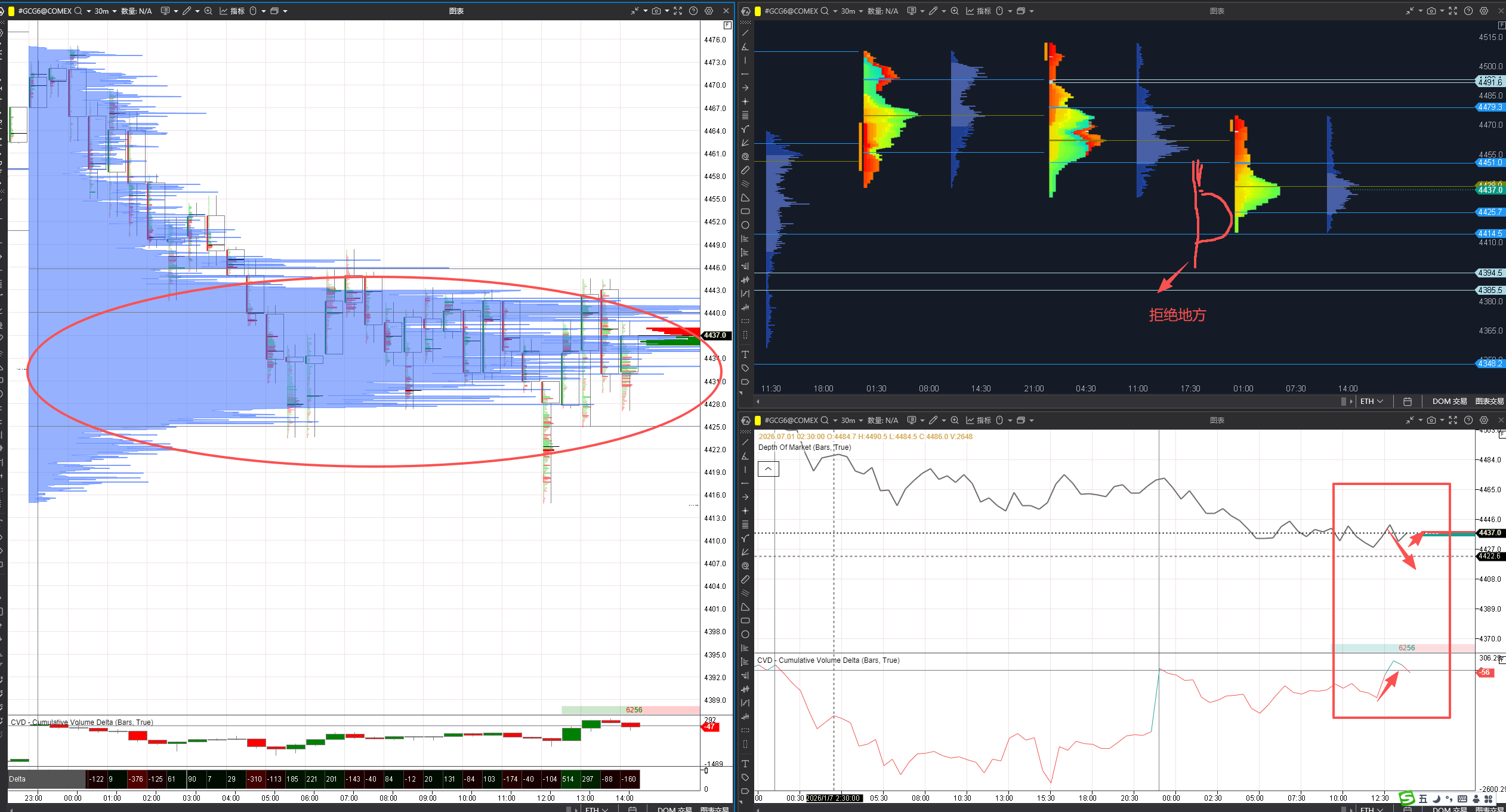The height and width of the screenshot is (812, 1506).
Task: Click the collapse arrow button below Depth Of Market label
Action: (768, 469)
